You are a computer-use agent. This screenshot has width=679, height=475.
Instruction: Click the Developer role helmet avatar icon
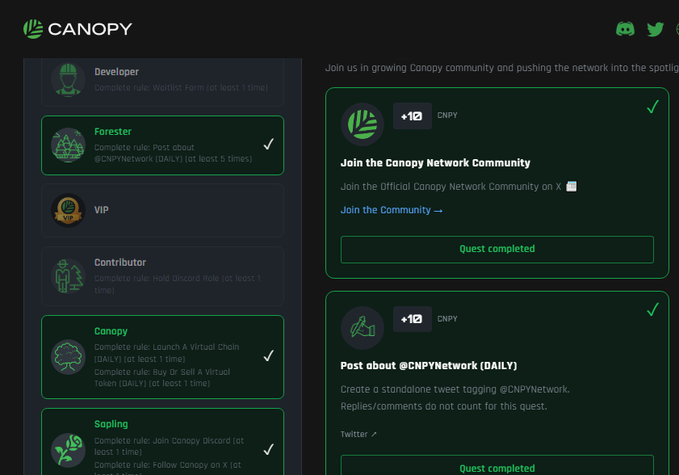click(x=68, y=79)
